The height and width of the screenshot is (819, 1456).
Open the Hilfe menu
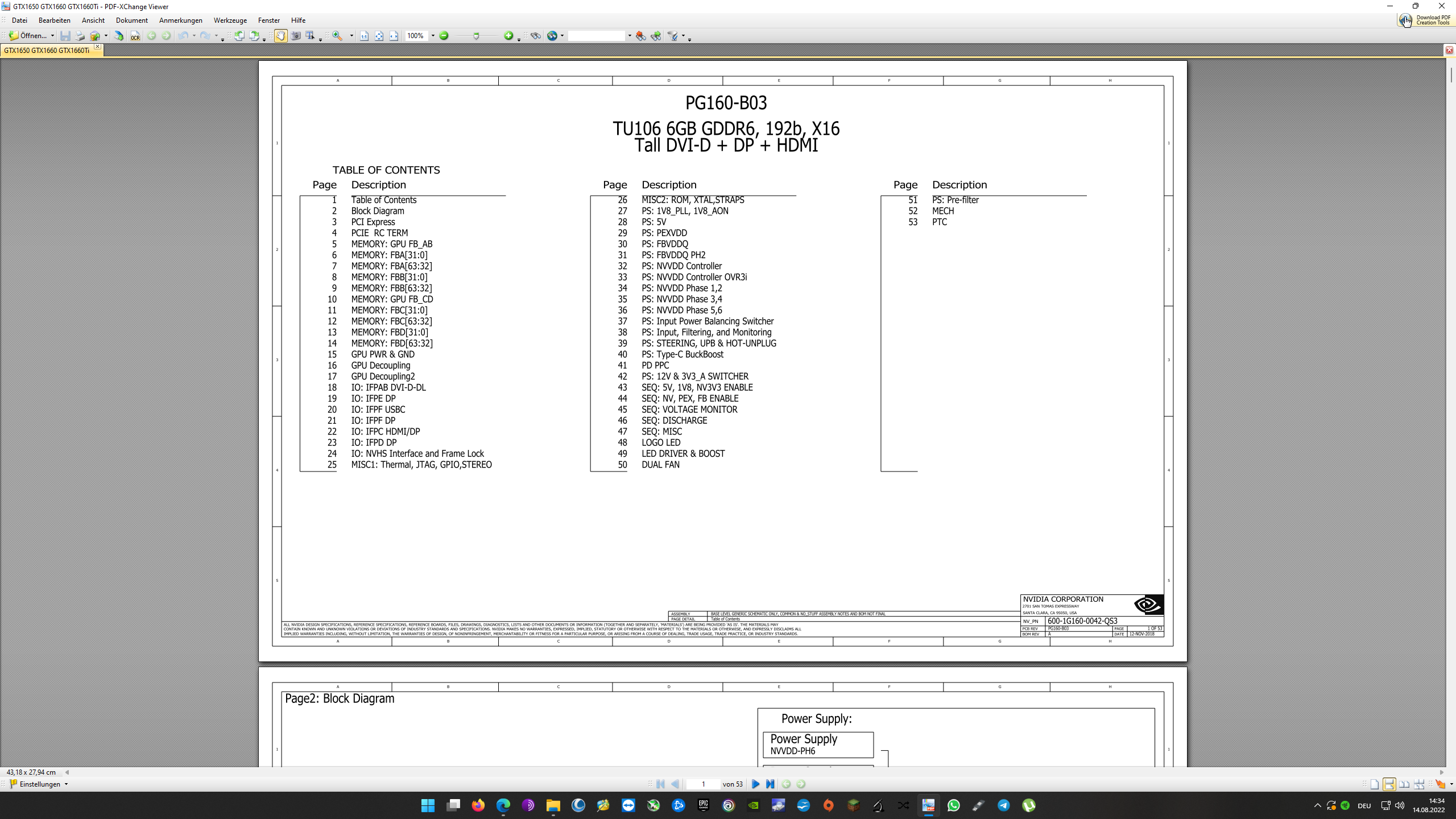click(298, 20)
